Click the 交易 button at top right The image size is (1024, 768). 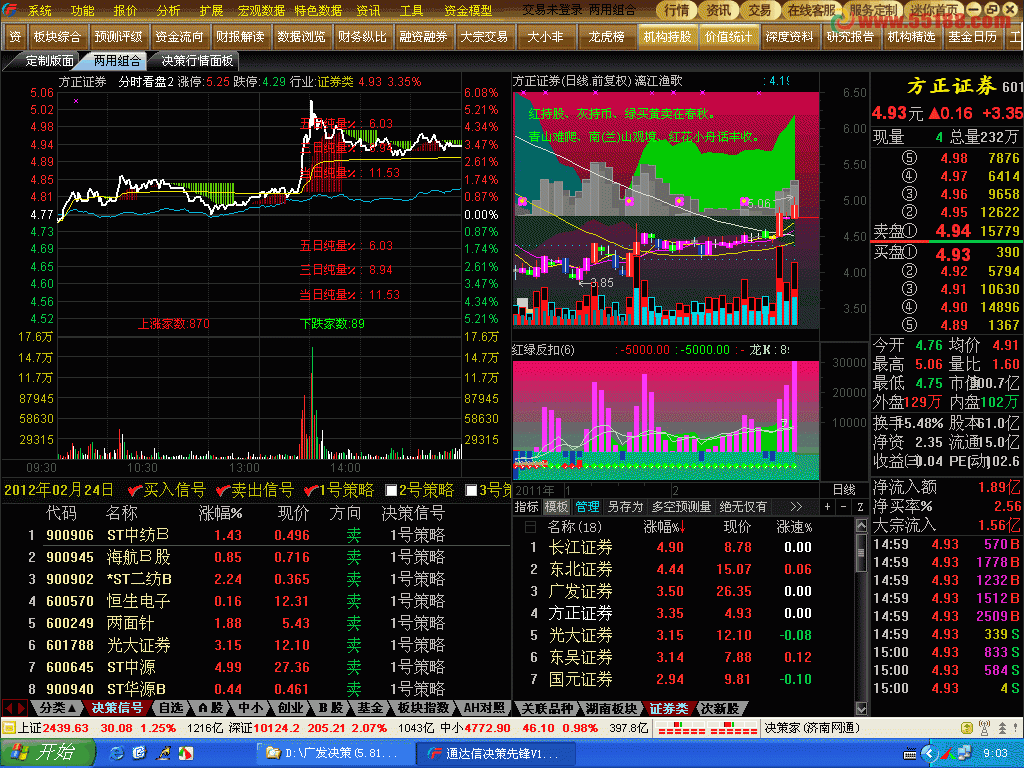[760, 10]
